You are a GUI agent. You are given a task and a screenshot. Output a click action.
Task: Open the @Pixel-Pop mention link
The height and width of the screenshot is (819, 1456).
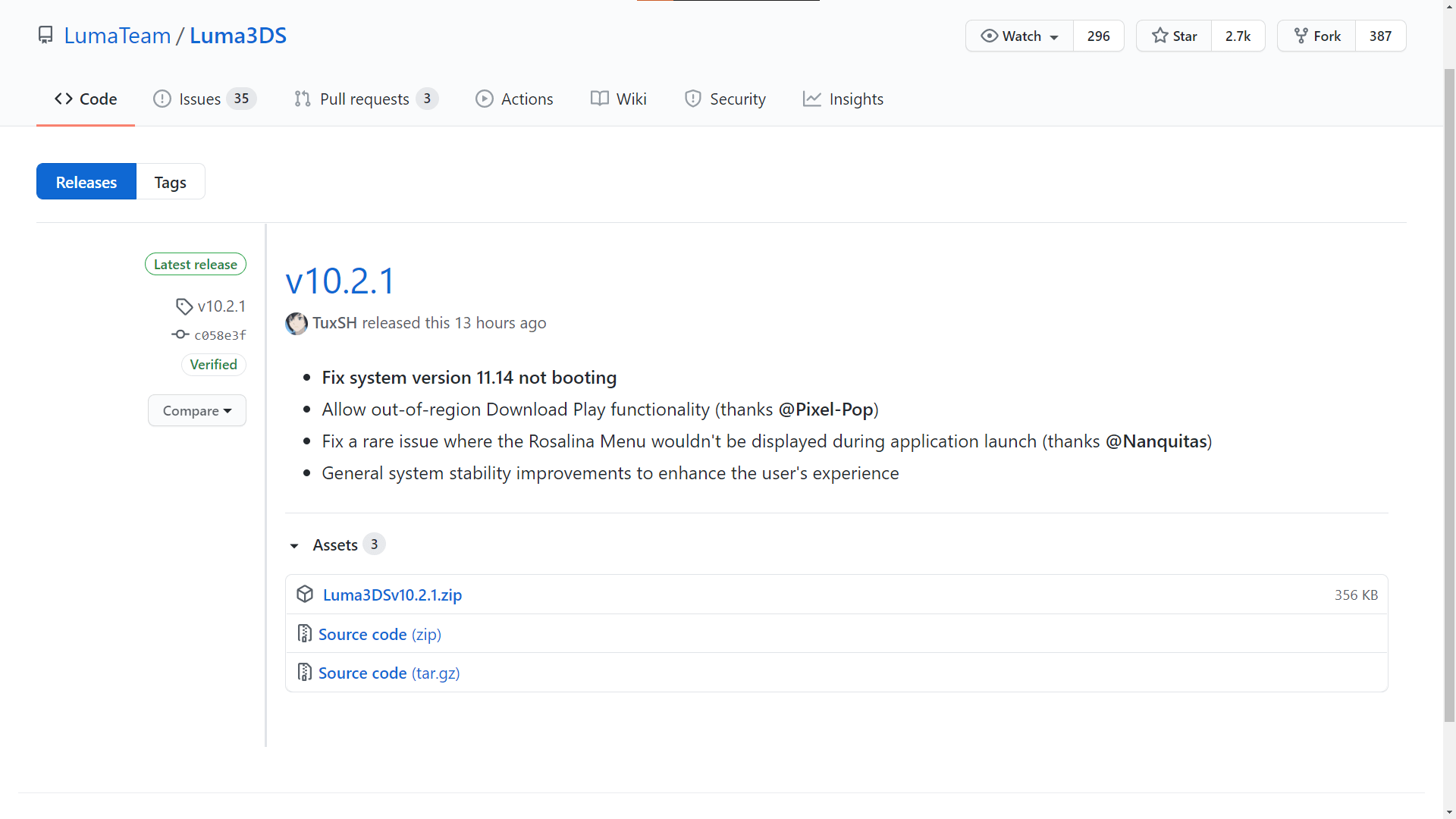[x=826, y=409]
